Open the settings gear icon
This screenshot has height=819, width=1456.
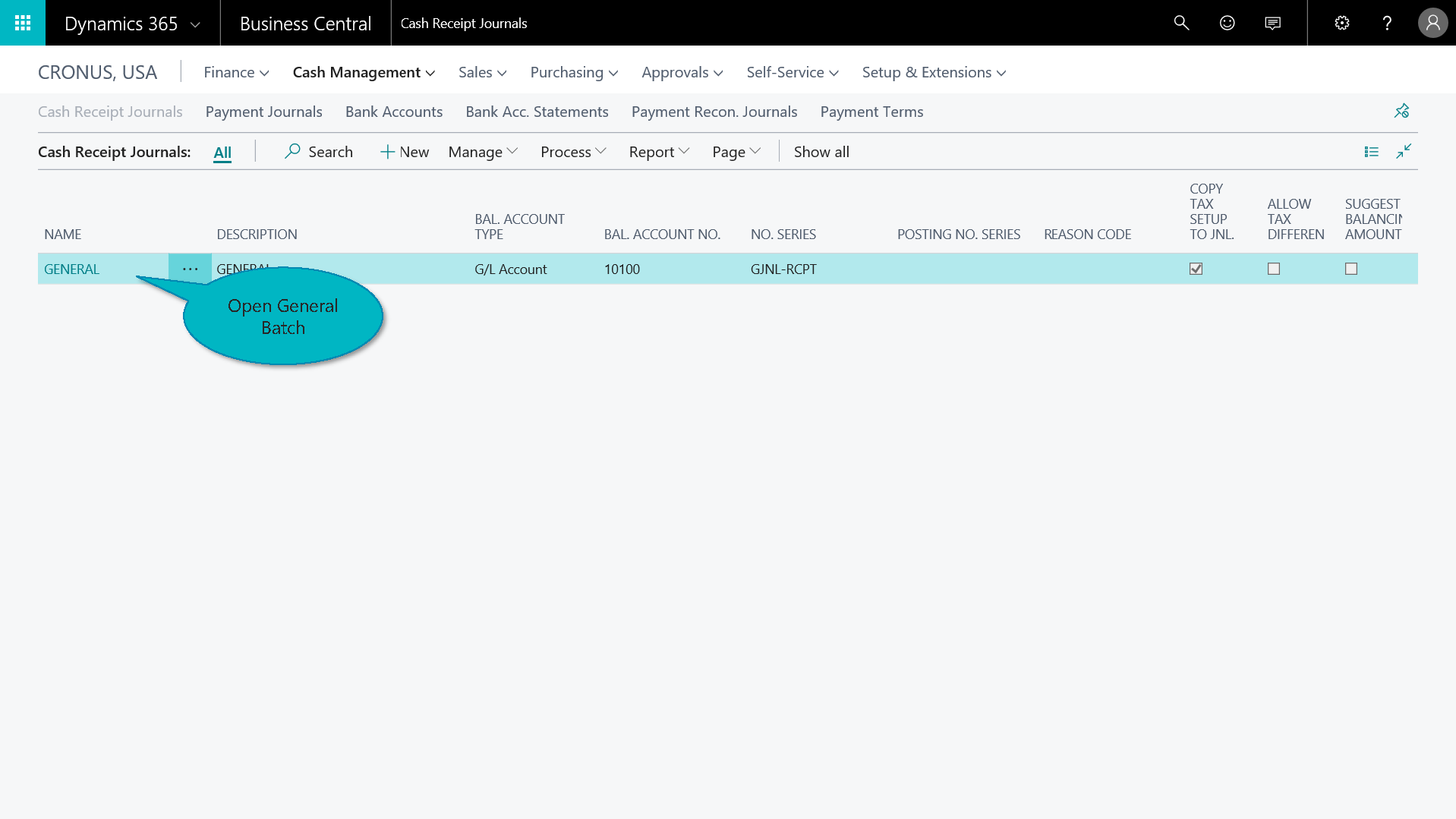[1341, 23]
